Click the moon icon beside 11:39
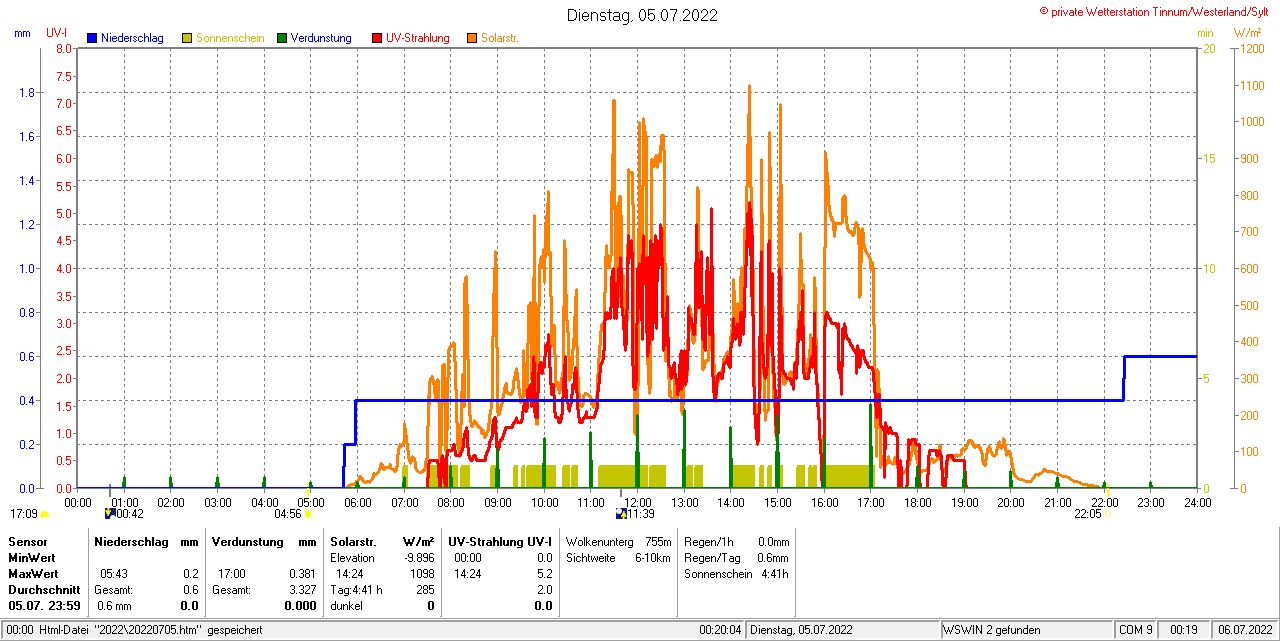Image resolution: width=1280 pixels, height=641 pixels. pyautogui.click(x=621, y=514)
